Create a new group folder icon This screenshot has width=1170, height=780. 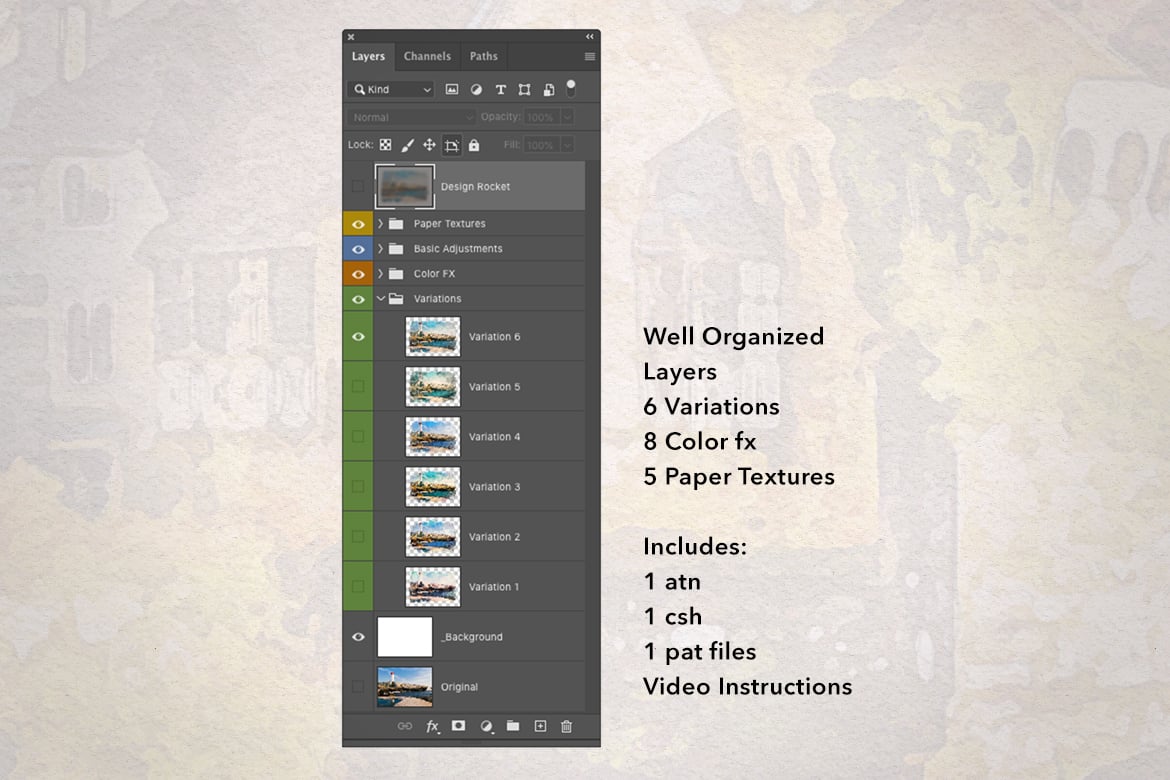513,726
